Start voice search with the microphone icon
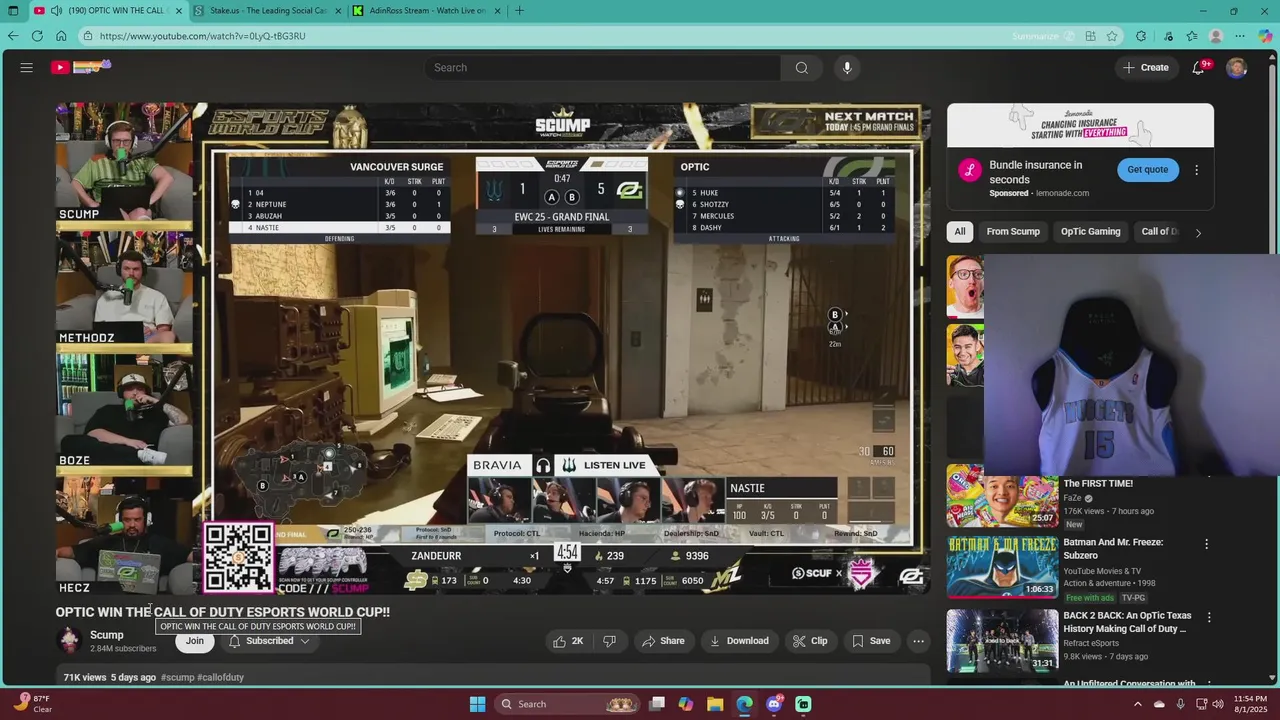1280x720 pixels. coord(847,67)
